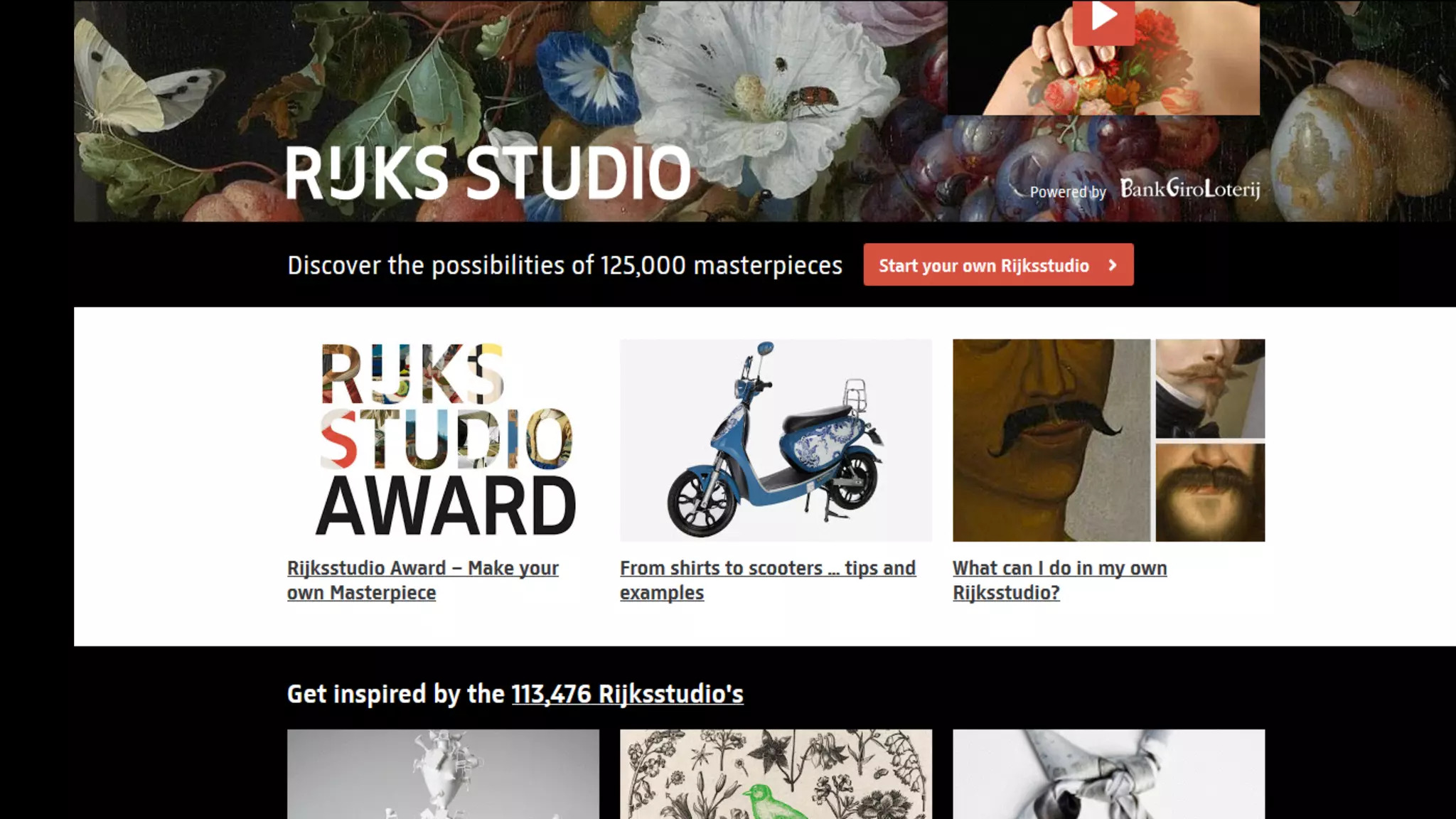Viewport: 1456px width, 819px height.
Task: Click the large moustache portrait image
Action: (x=1051, y=440)
